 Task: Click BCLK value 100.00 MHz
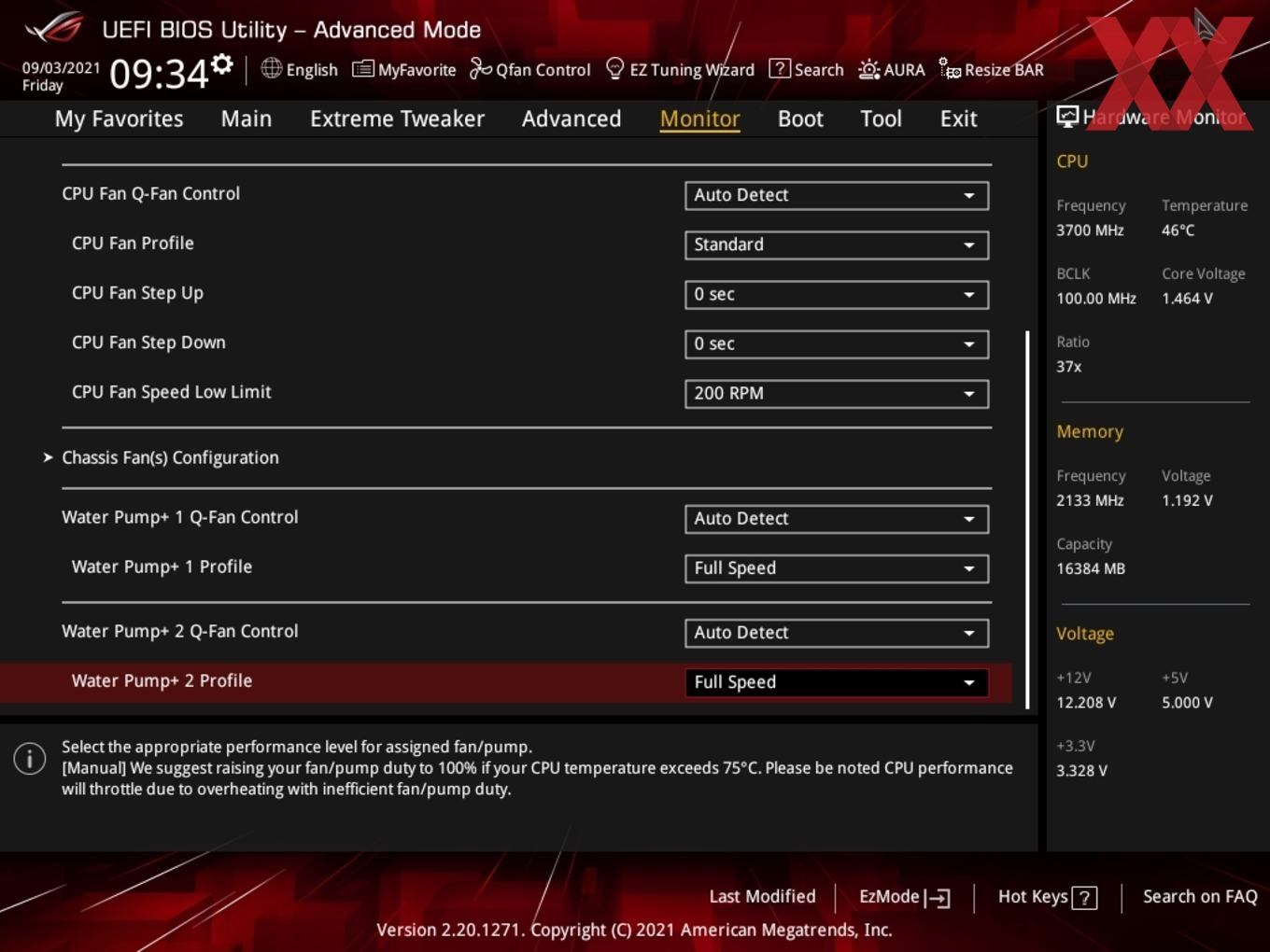(1096, 299)
